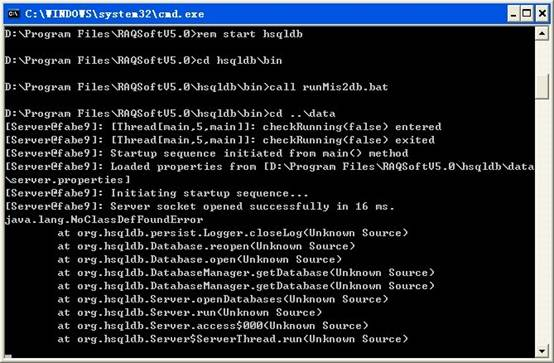Click the 'Startup sequence initiated' log line

(x=207, y=153)
